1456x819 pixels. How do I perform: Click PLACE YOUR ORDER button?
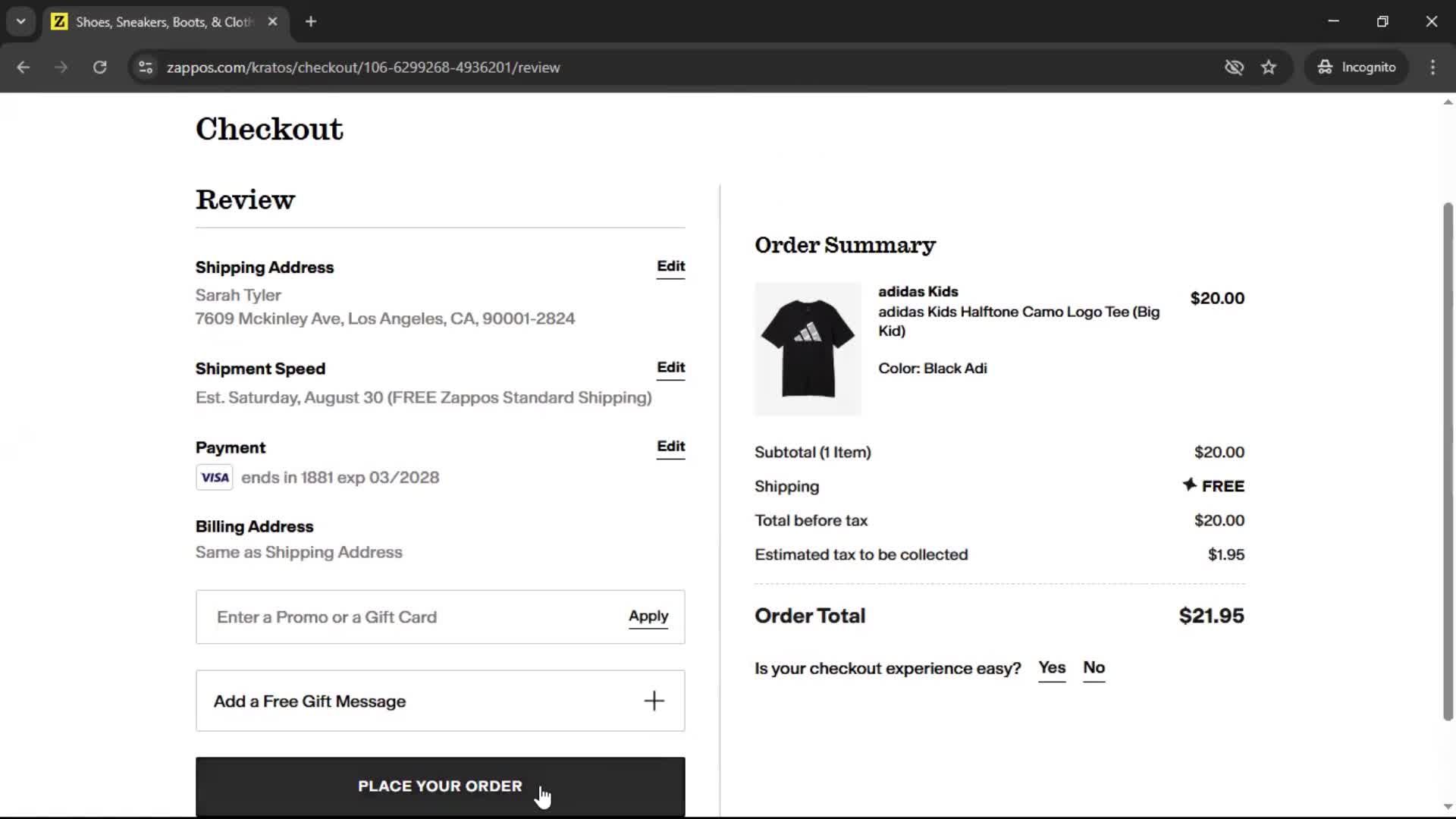pyautogui.click(x=440, y=786)
